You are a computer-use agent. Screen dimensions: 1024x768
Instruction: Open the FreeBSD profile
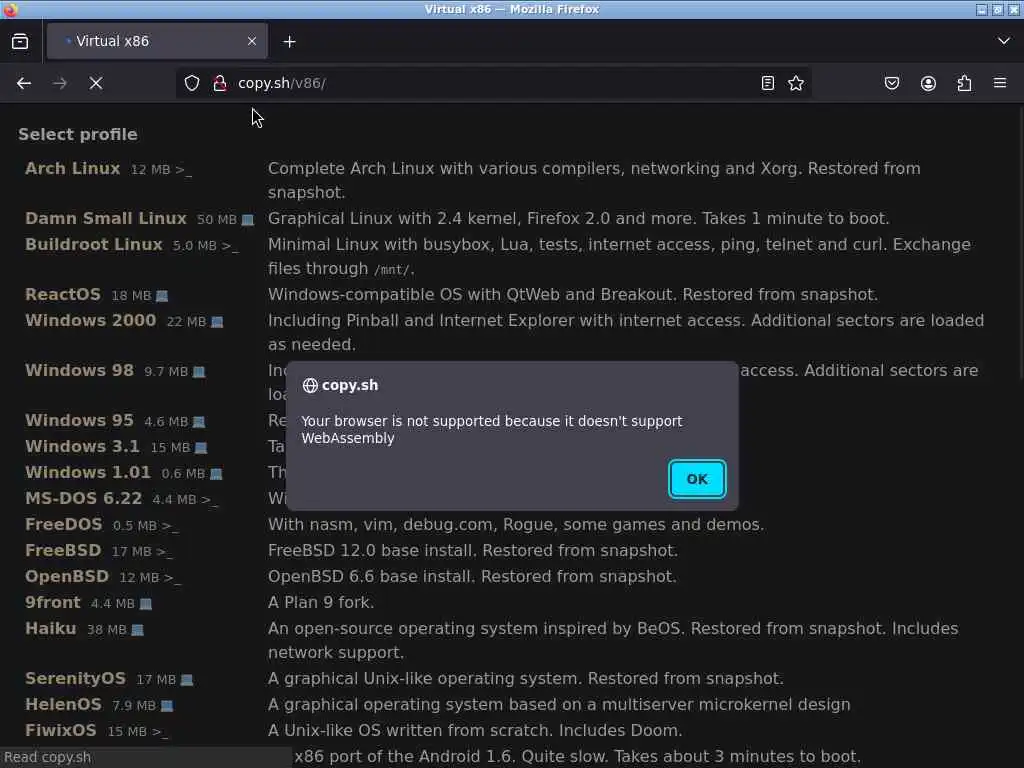point(63,551)
